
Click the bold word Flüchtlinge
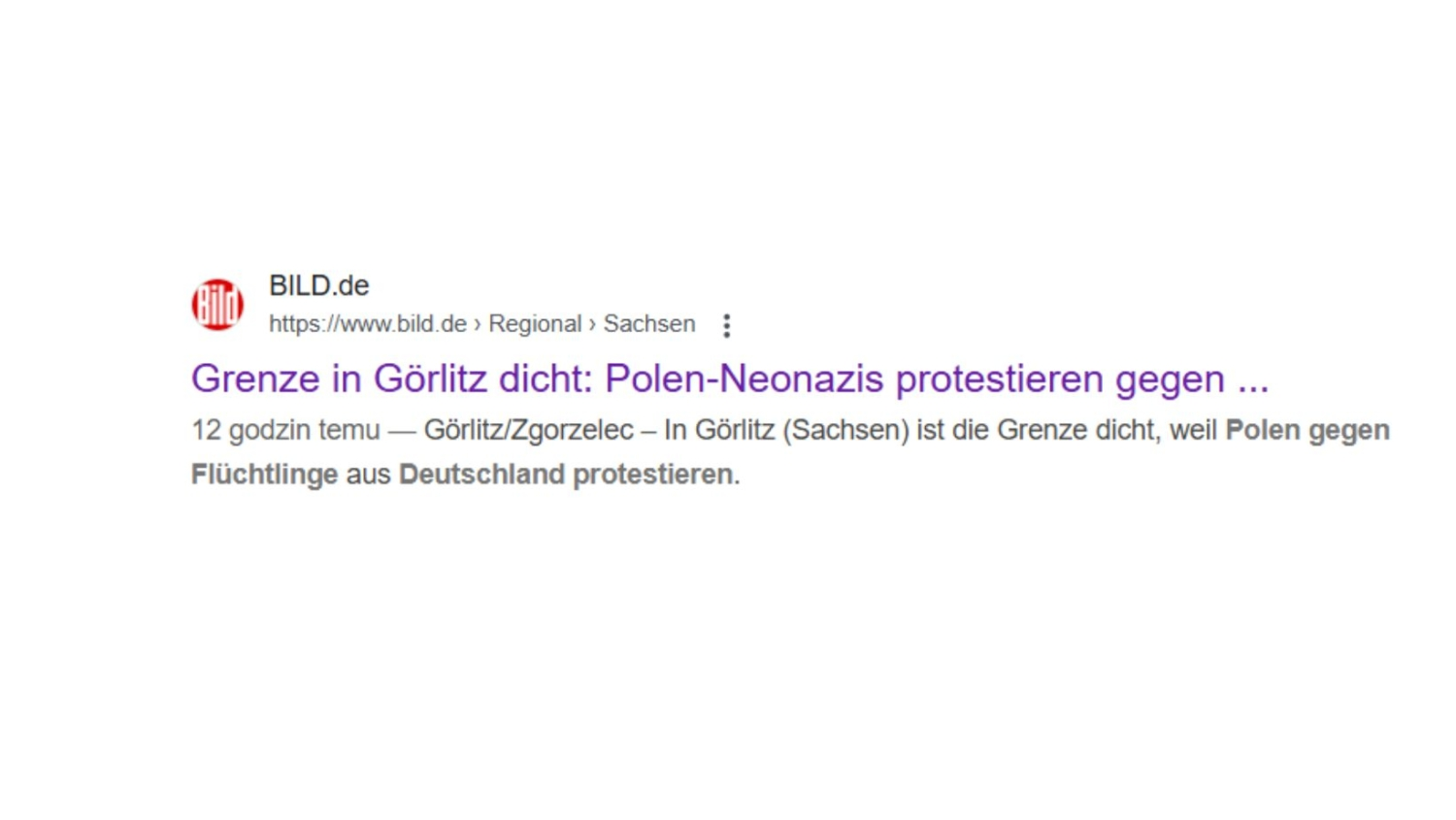click(x=264, y=475)
